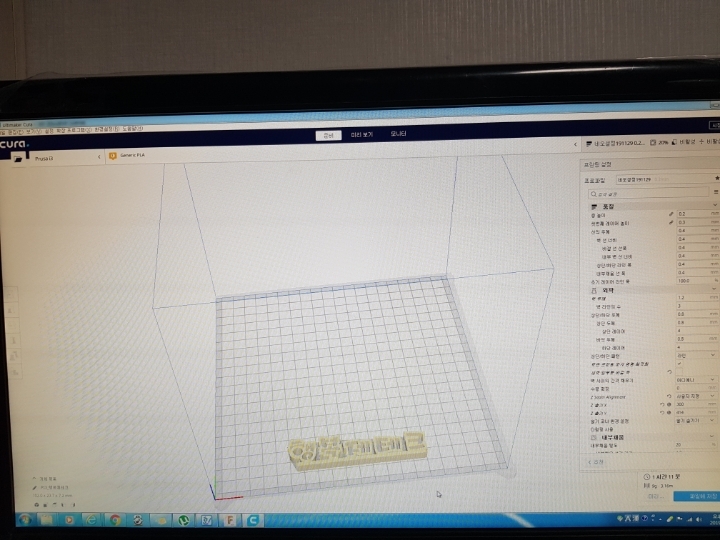This screenshot has height=540, width=720.
Task: Click the volume icon in system tray
Action: tap(698, 519)
